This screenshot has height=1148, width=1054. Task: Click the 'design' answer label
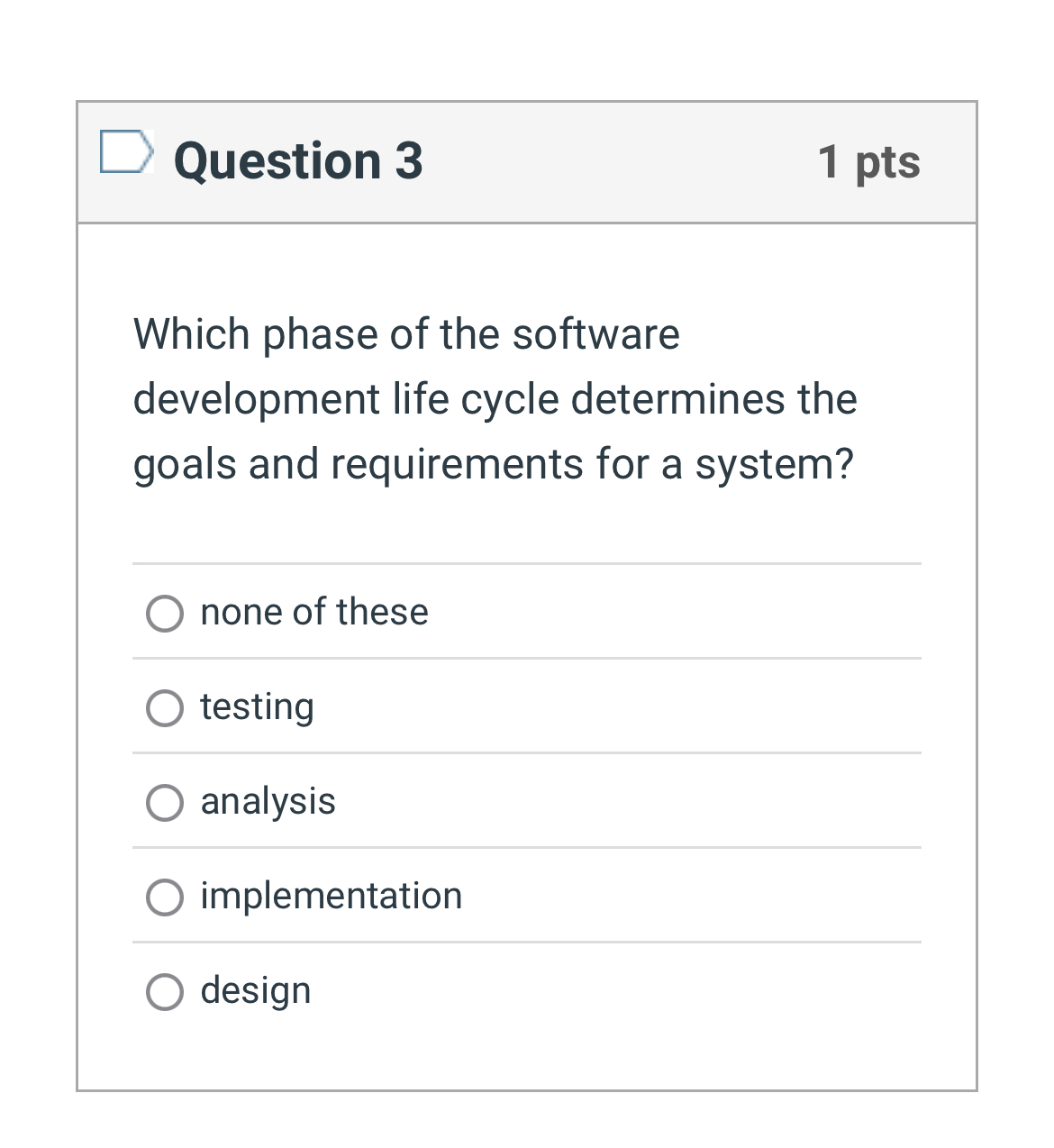255,991
